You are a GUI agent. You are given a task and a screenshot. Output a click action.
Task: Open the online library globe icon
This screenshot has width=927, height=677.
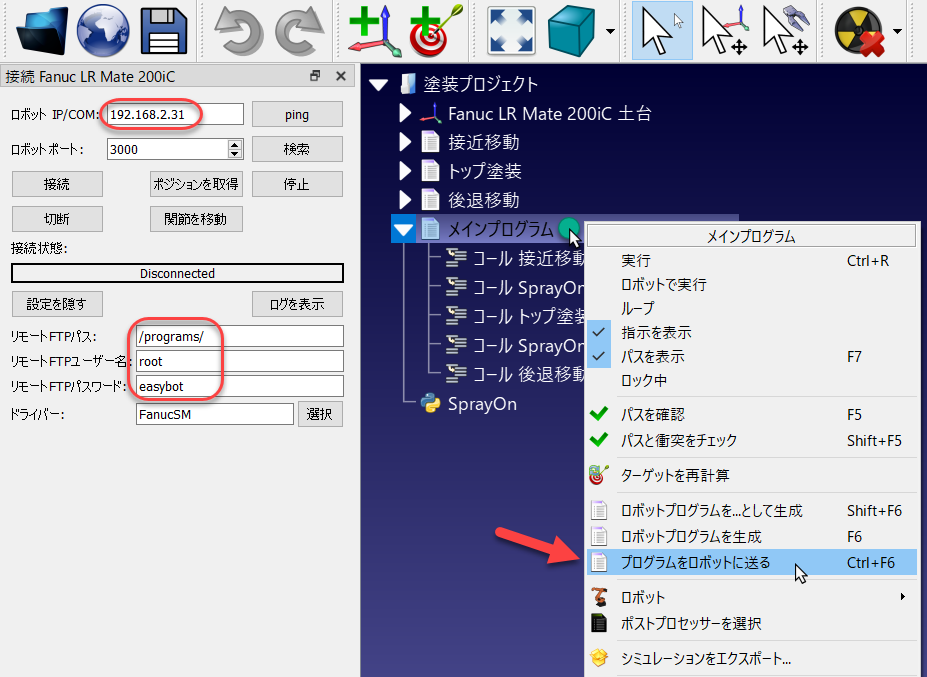[103, 31]
